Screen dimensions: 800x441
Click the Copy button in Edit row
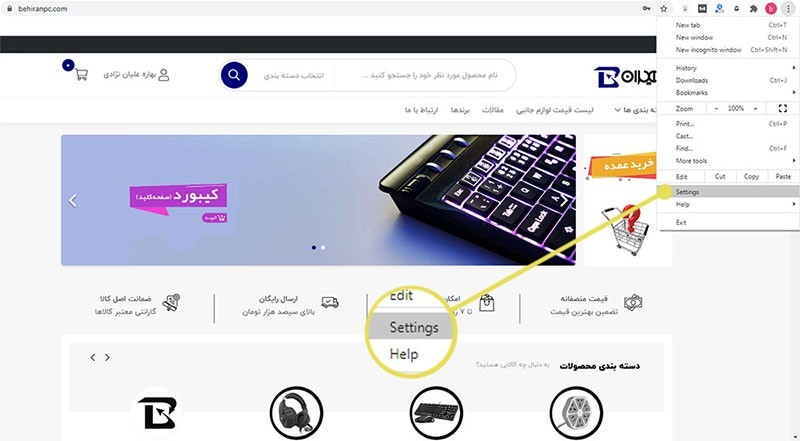(751, 177)
